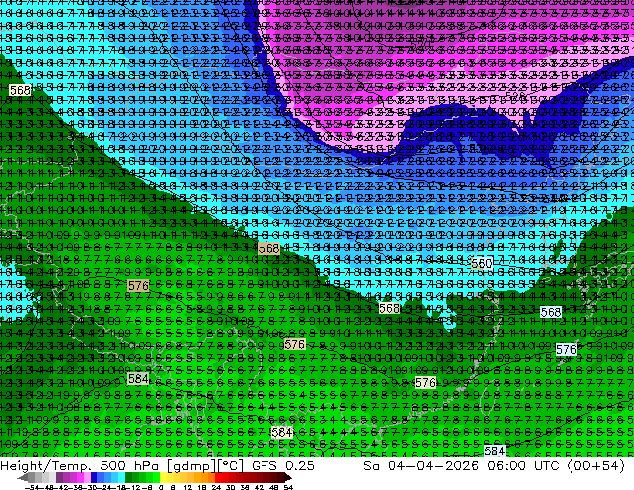
Task: Click the '[°C]' unit text
Action: 231,465
